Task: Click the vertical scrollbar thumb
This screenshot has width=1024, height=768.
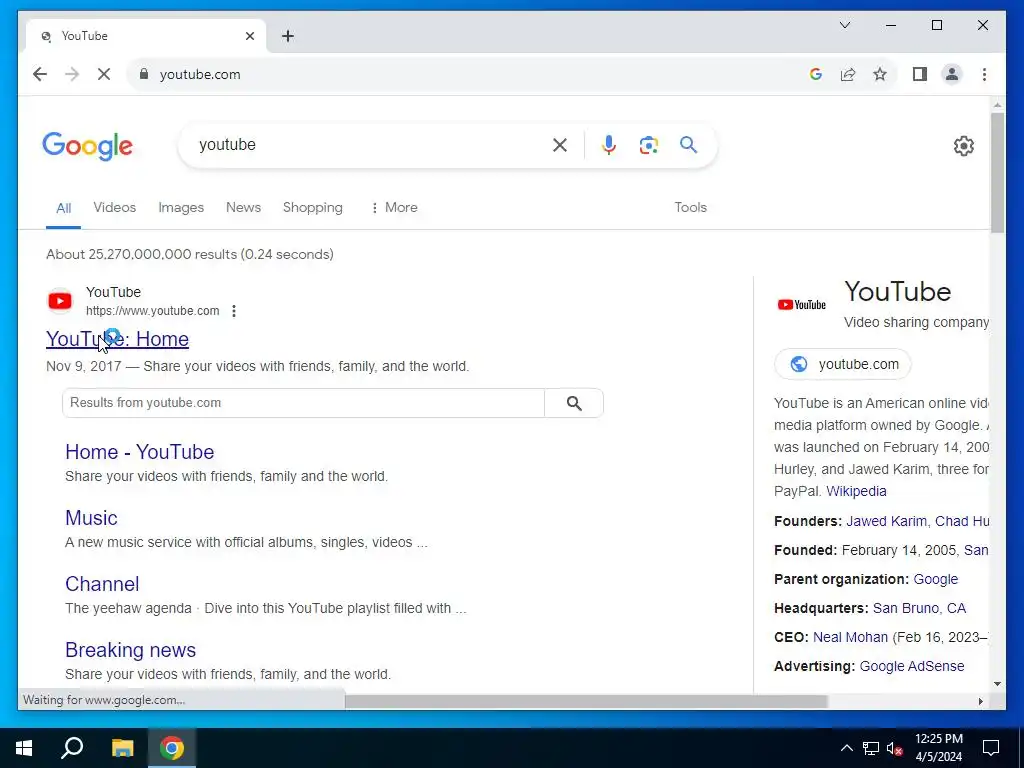Action: pyautogui.click(x=997, y=172)
